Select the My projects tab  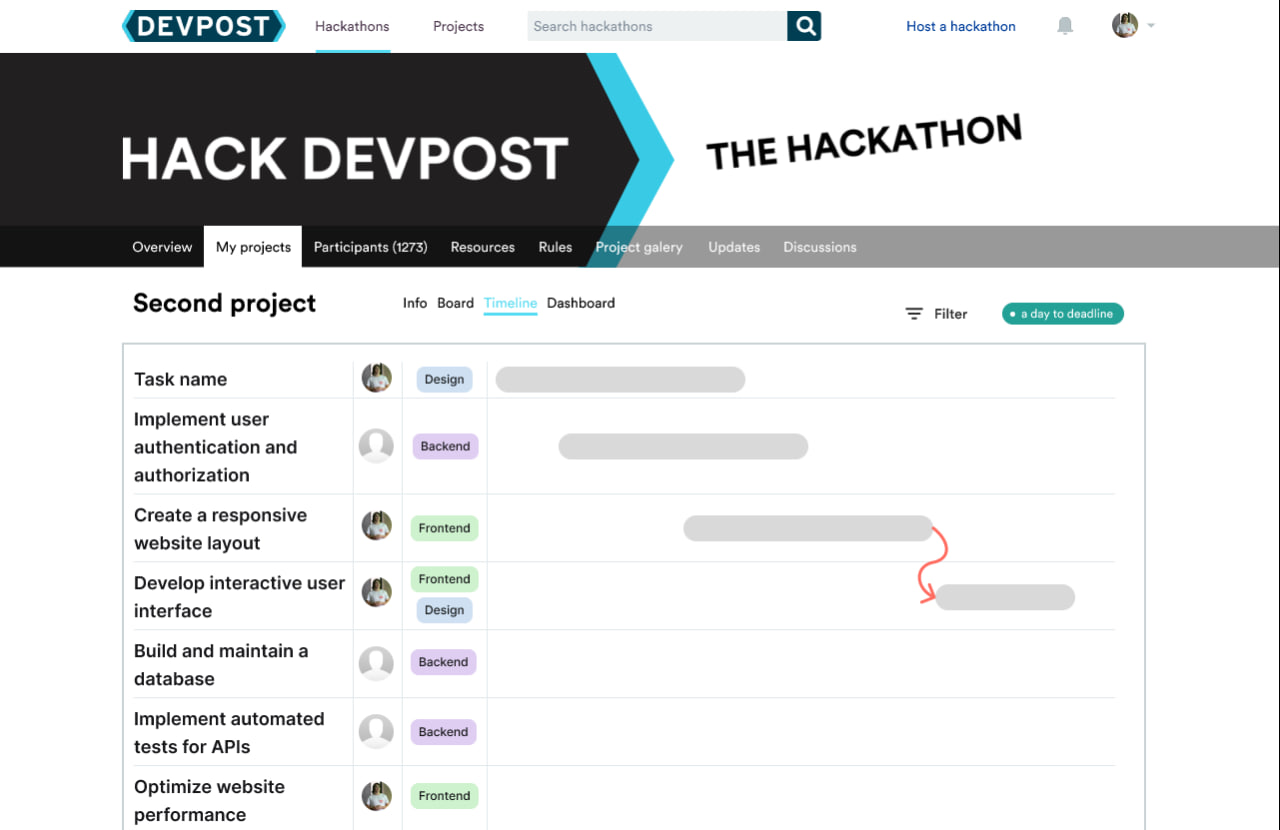[253, 247]
